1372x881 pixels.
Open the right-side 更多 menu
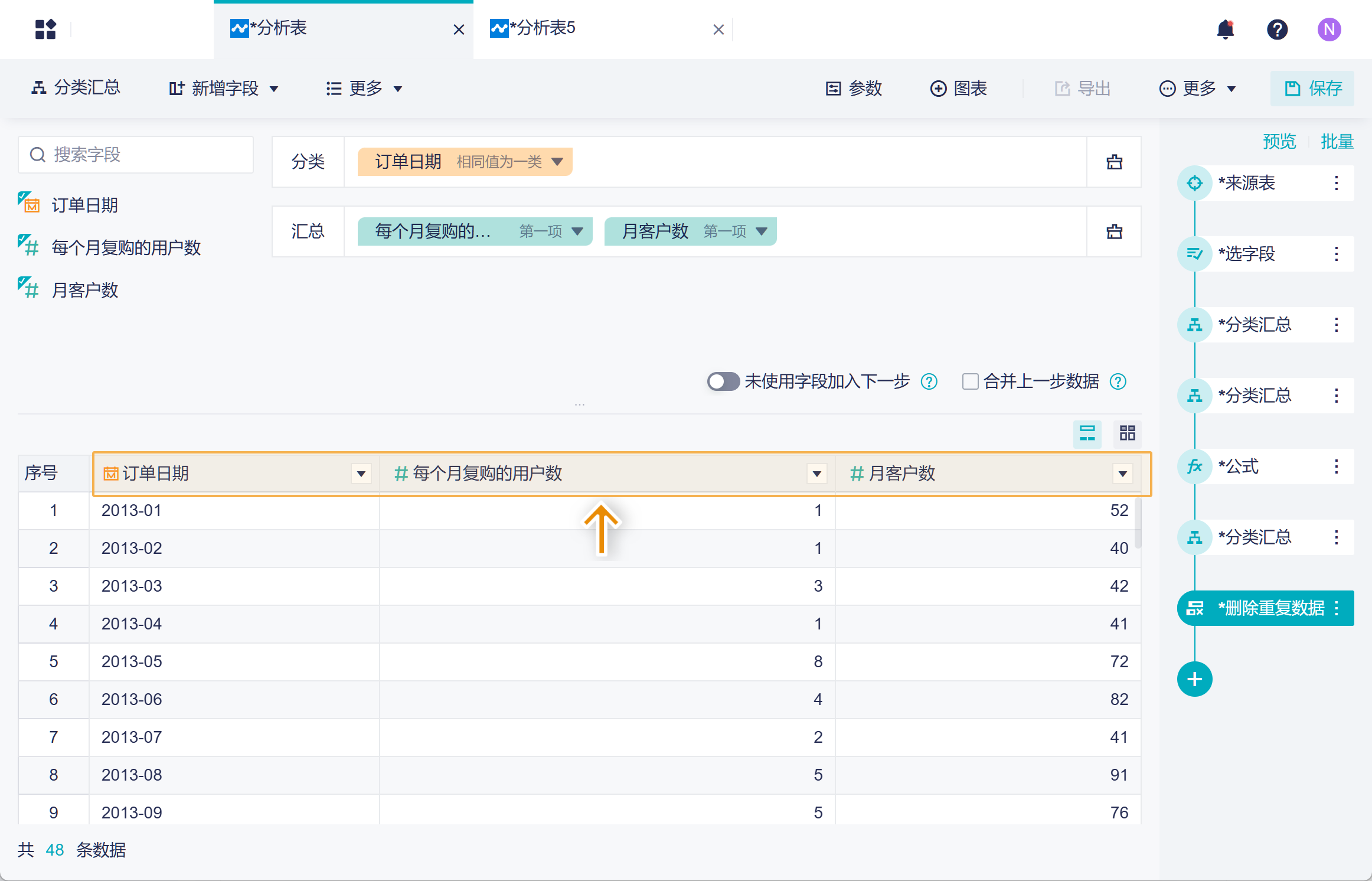tap(1198, 89)
